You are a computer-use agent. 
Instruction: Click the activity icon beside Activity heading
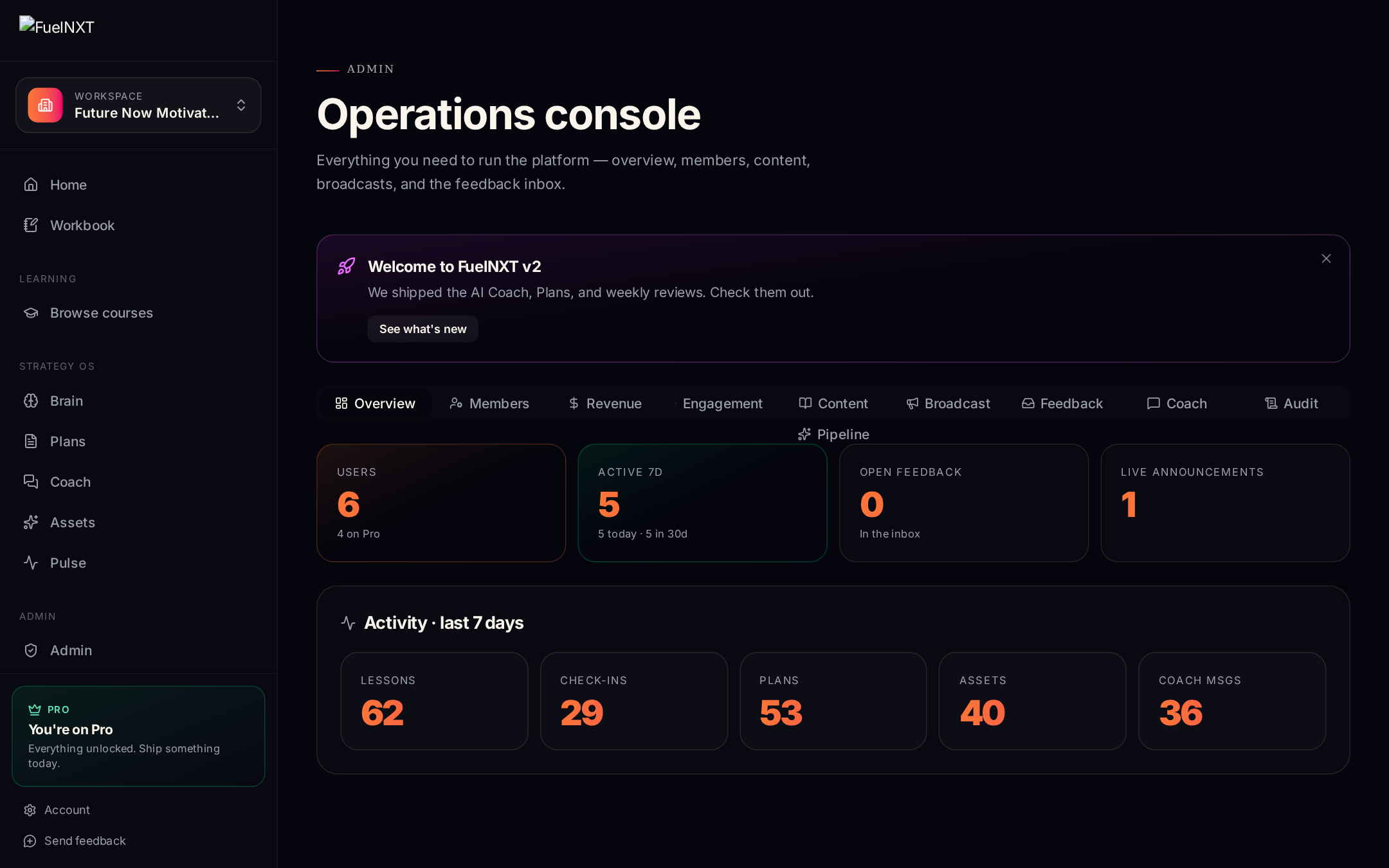click(349, 623)
